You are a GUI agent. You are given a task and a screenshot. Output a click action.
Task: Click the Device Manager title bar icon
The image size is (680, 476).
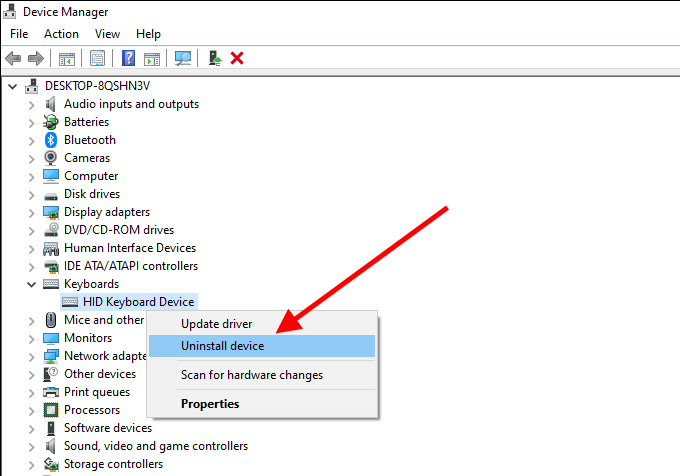(9, 12)
